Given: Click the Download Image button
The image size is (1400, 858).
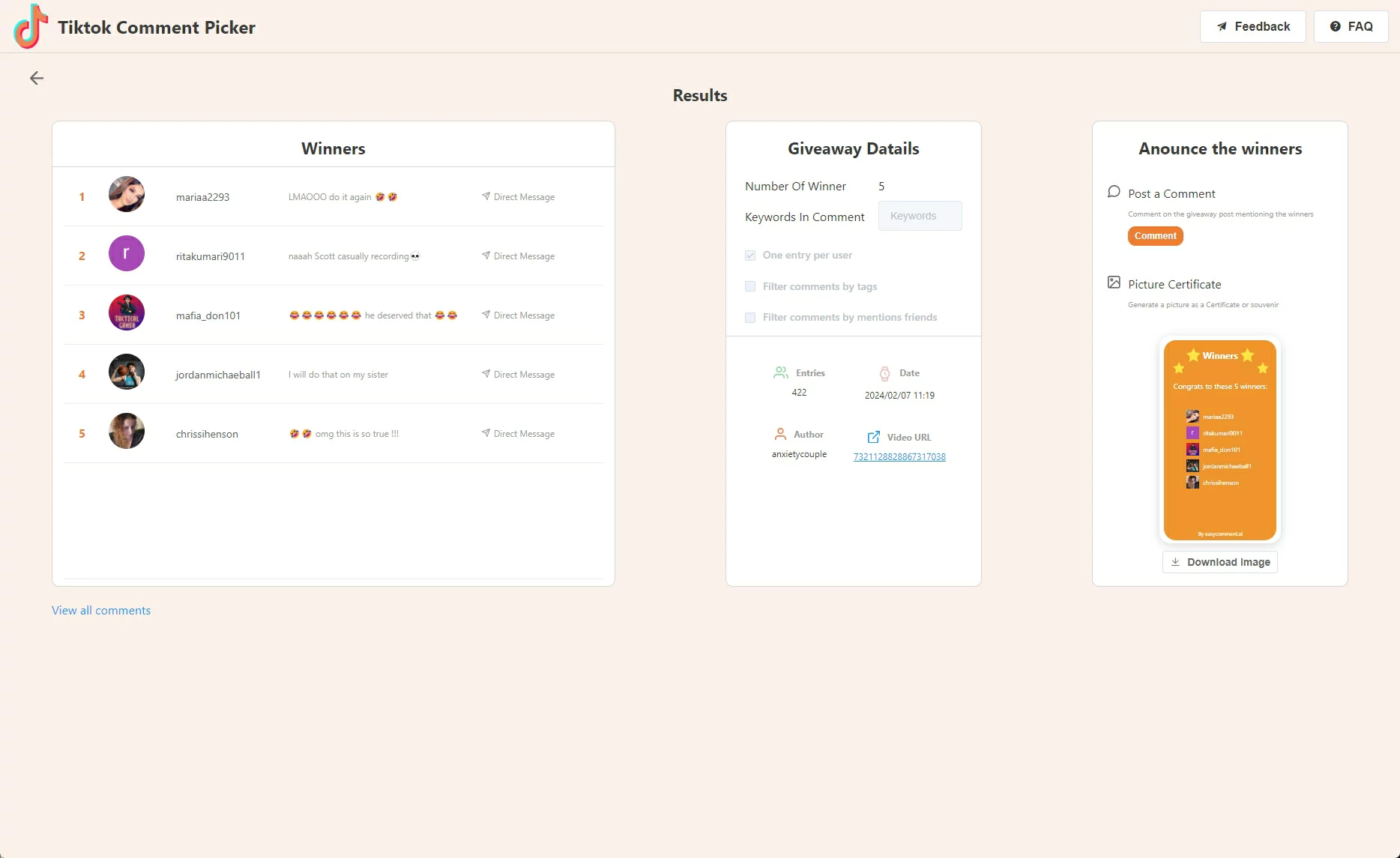Looking at the screenshot, I should (1219, 562).
